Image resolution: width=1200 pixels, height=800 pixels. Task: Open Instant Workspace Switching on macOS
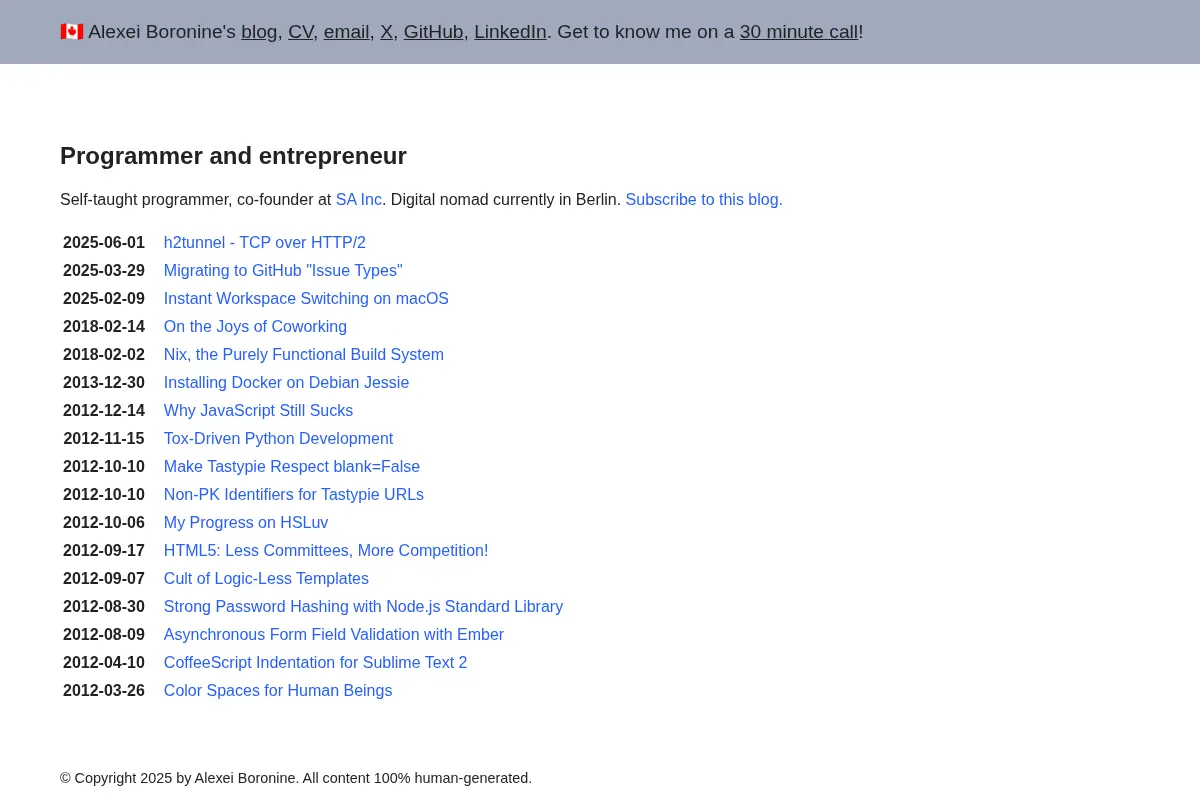[x=306, y=299]
